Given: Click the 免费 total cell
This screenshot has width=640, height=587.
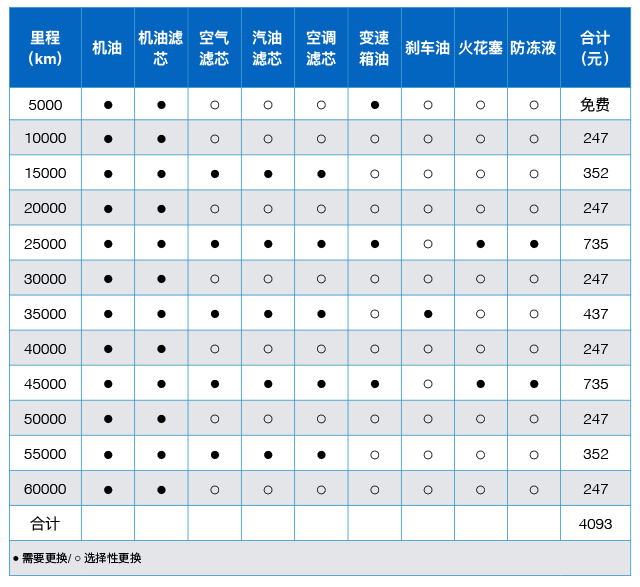Looking at the screenshot, I should coord(595,104).
